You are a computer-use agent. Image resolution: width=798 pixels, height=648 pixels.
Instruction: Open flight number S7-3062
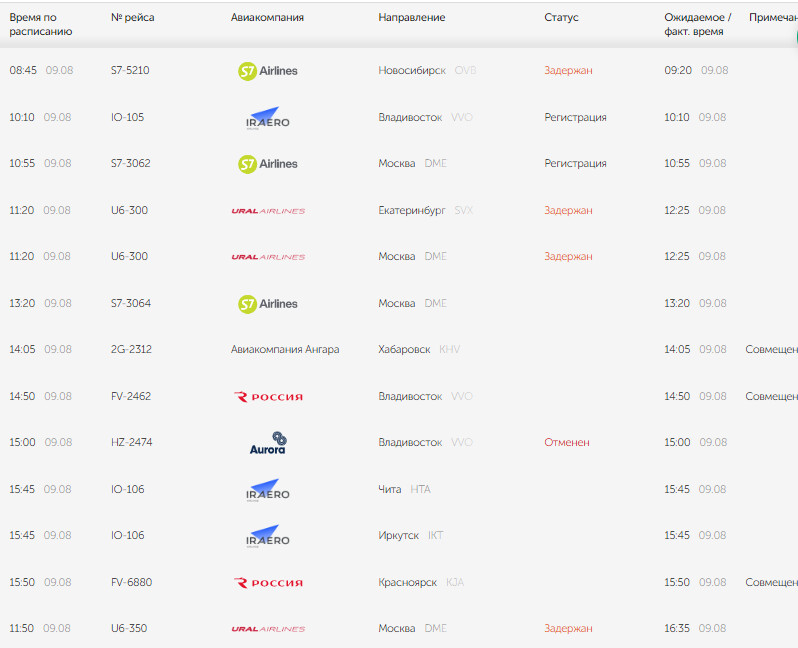[x=131, y=163]
